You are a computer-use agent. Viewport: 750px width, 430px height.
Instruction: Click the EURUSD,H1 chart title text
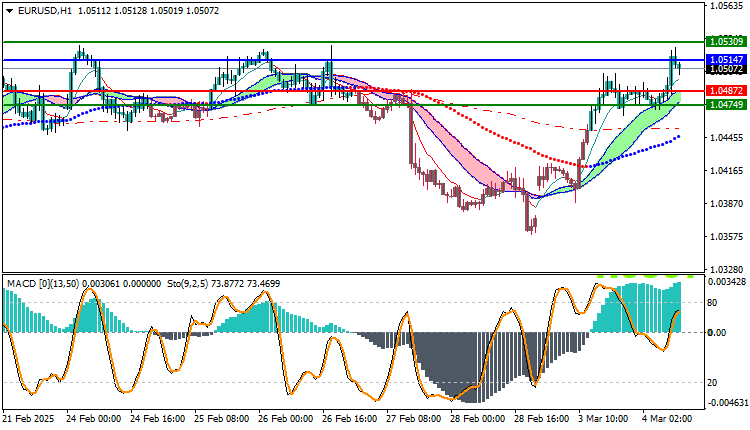pos(44,11)
